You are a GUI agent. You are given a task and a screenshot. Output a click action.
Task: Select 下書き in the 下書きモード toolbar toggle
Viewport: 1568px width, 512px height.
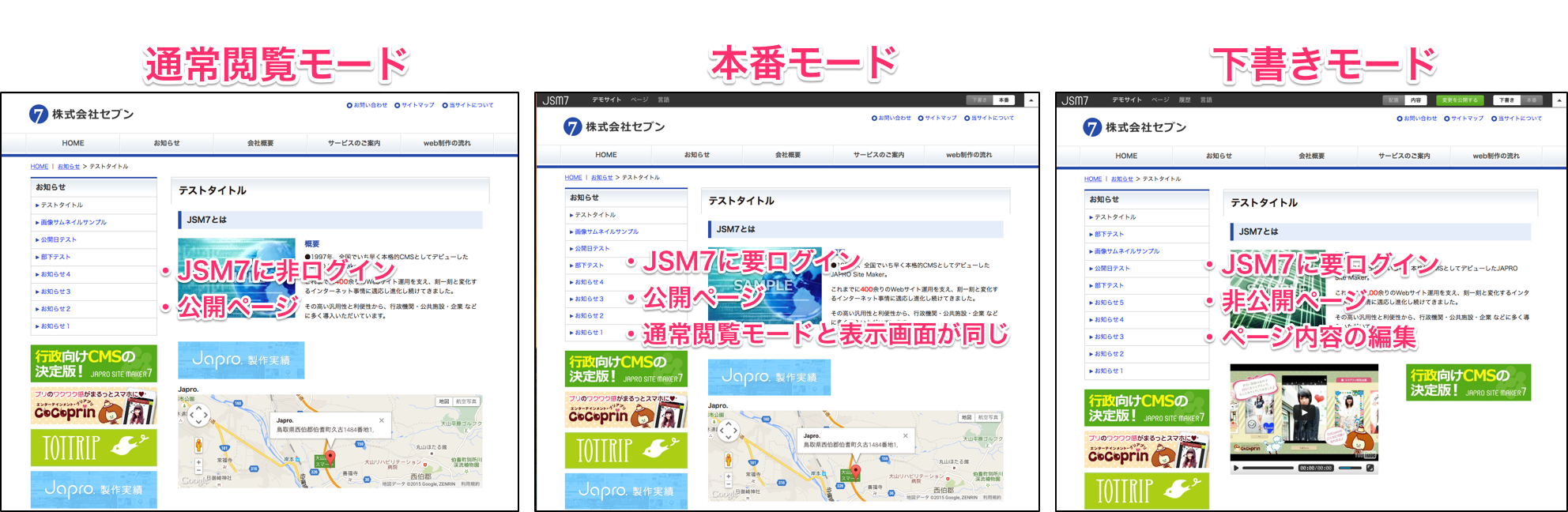tap(1506, 100)
